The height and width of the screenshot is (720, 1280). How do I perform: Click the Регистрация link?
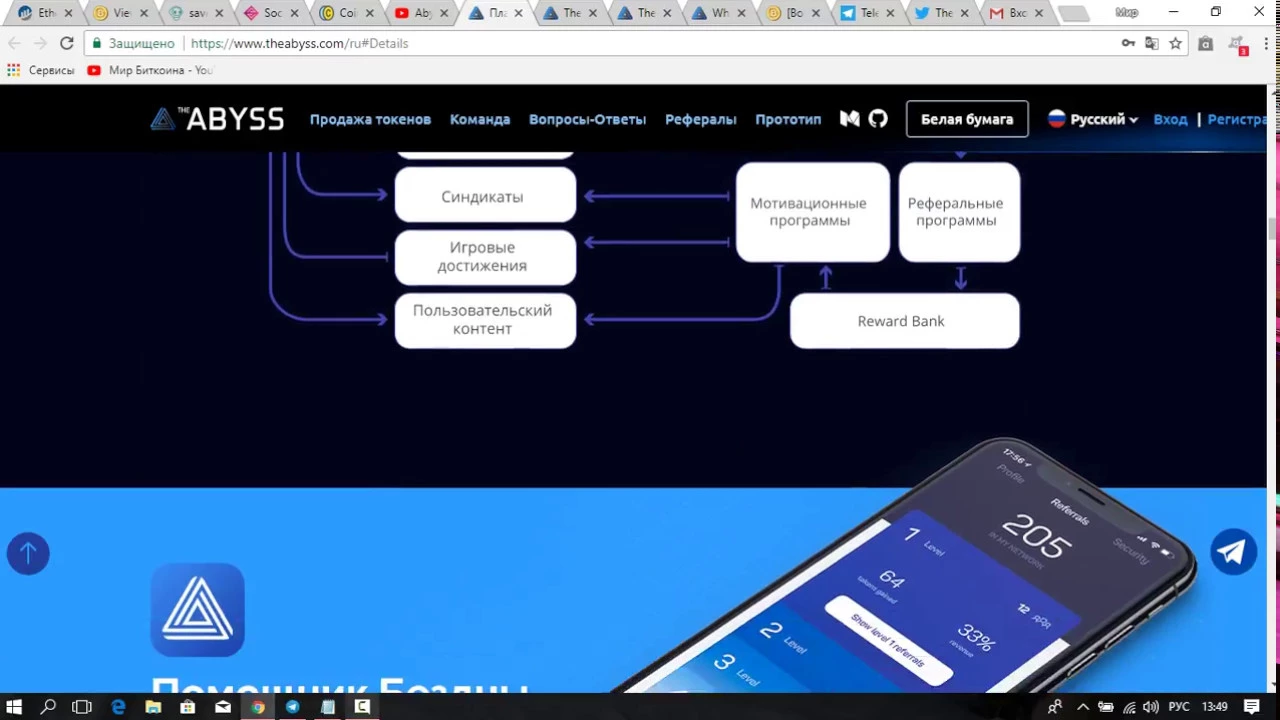(x=1237, y=119)
